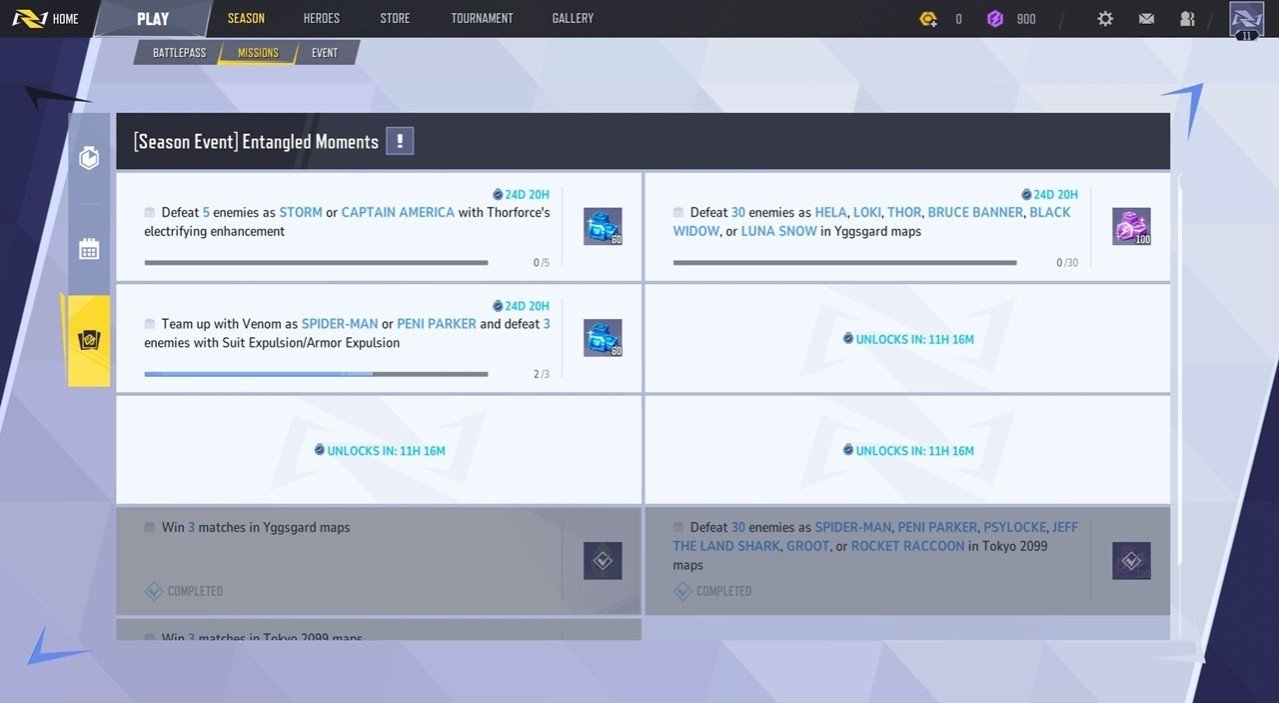The height and width of the screenshot is (703, 1279).
Task: Open the Entangled Moments info exclamation button
Action: coord(400,141)
